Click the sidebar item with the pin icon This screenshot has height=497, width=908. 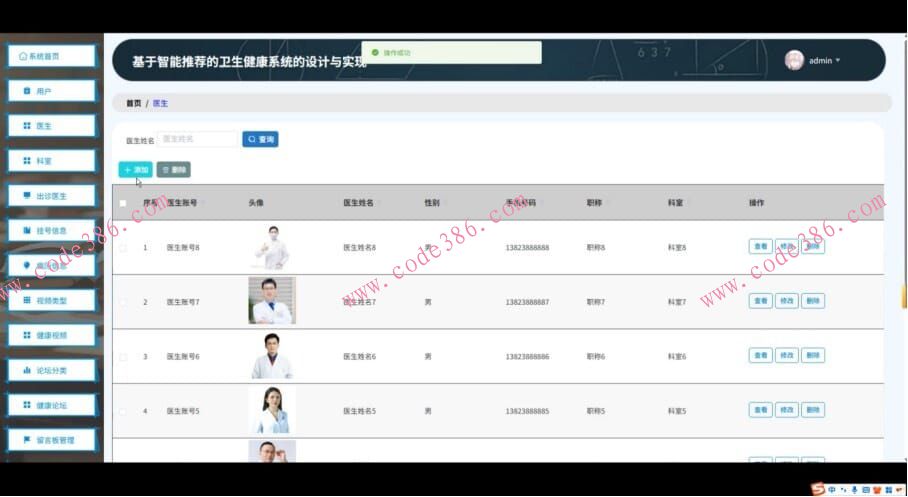tap(52, 265)
